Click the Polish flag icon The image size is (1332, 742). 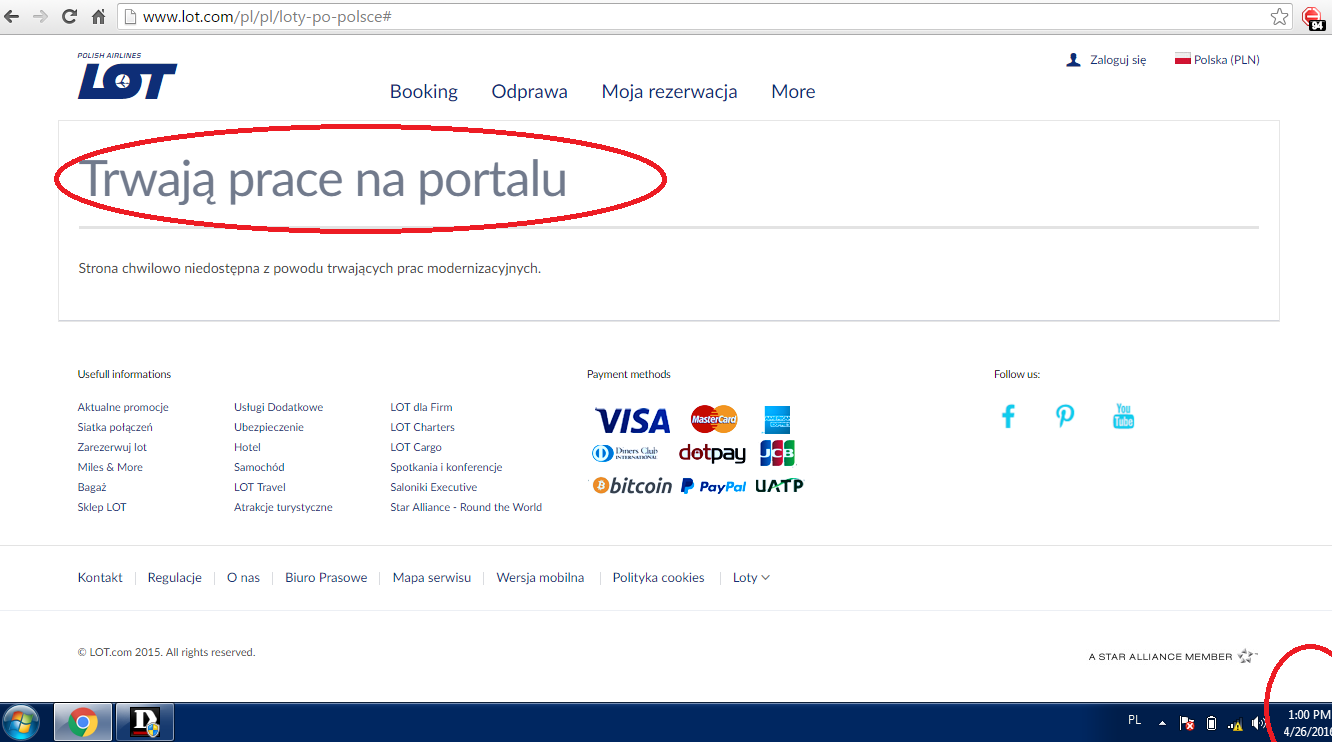coord(1183,60)
